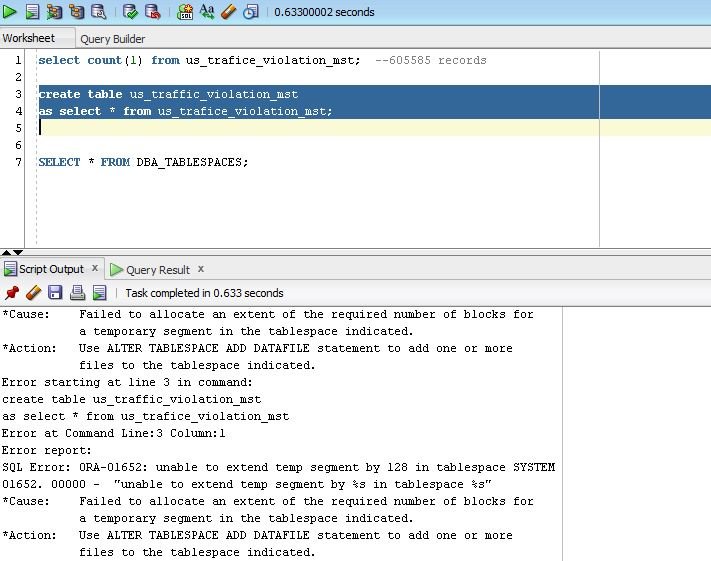711x561 pixels.
Task: Clear script output with eraser icon
Action: (x=33, y=293)
